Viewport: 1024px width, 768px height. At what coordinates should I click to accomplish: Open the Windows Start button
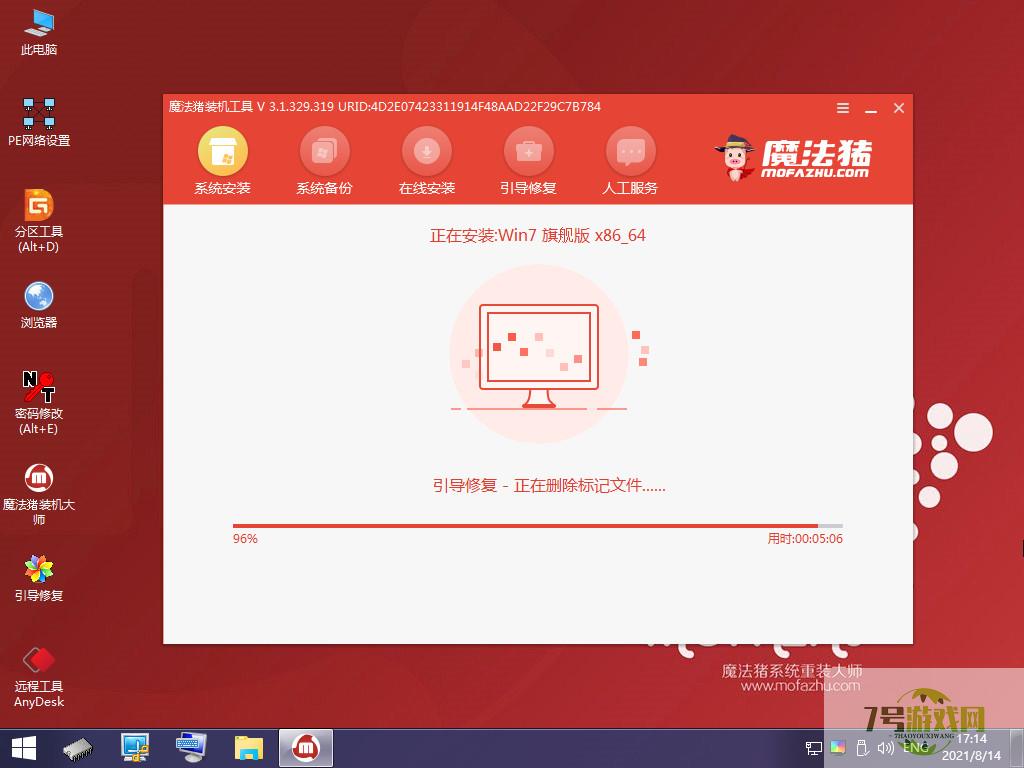[x=24, y=748]
